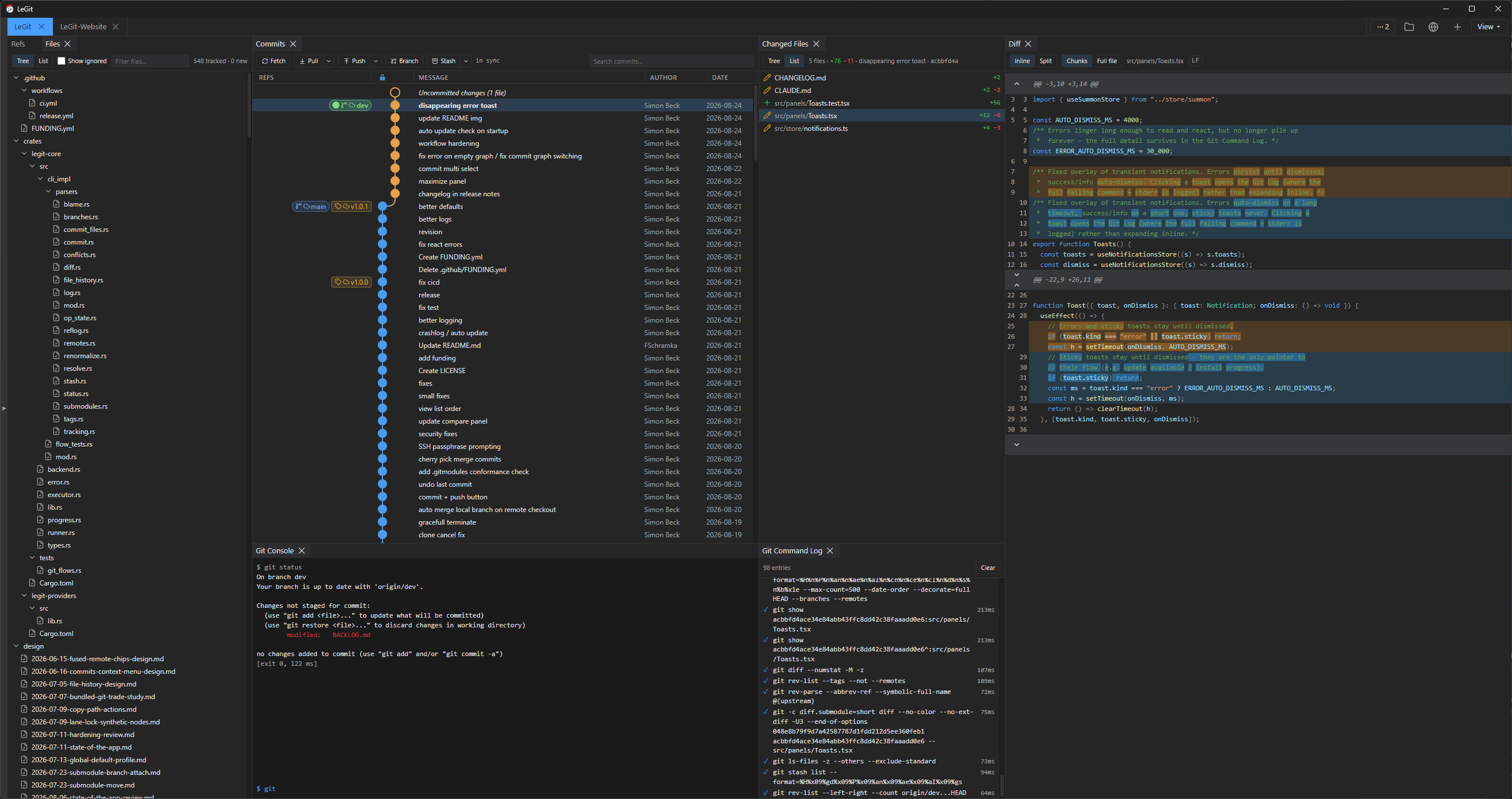Viewport: 1512px width, 799px height.
Task: Open the Stash options dropdown arrow
Action: (466, 61)
